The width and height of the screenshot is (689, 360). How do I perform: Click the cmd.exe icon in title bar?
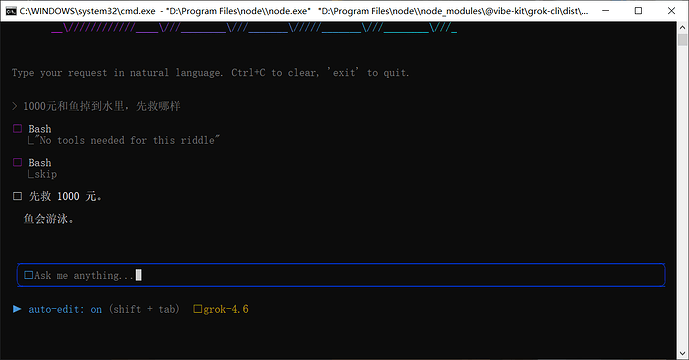(11, 11)
